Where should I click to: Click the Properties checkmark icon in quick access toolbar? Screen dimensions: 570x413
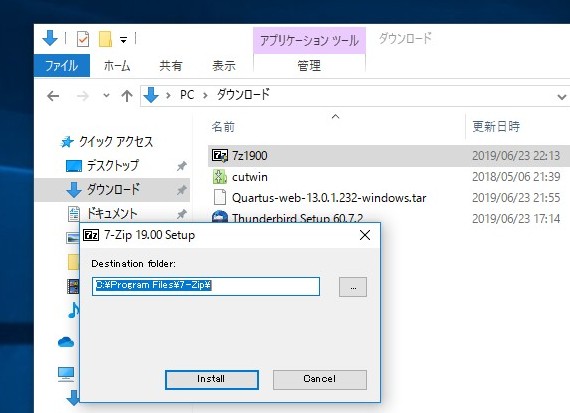pos(83,39)
